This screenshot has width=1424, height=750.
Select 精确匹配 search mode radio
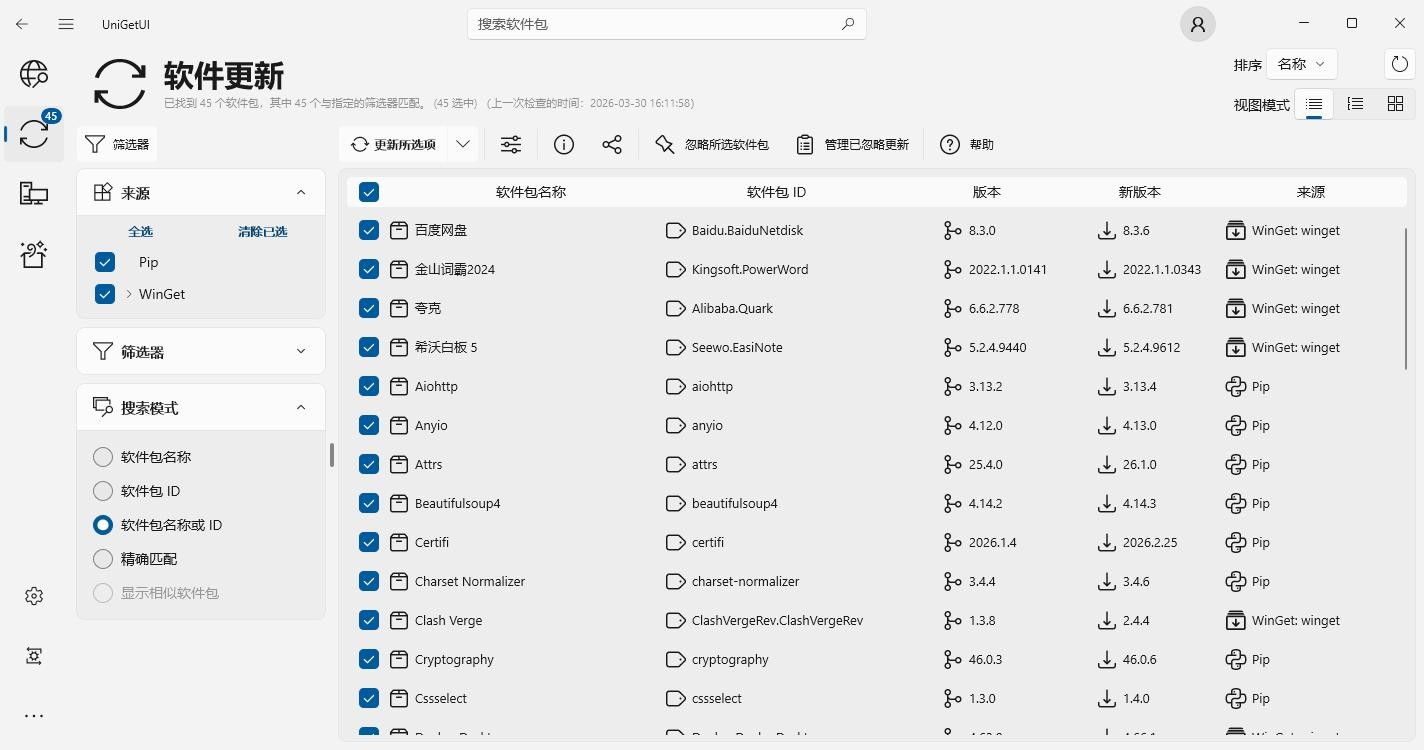pos(103,560)
